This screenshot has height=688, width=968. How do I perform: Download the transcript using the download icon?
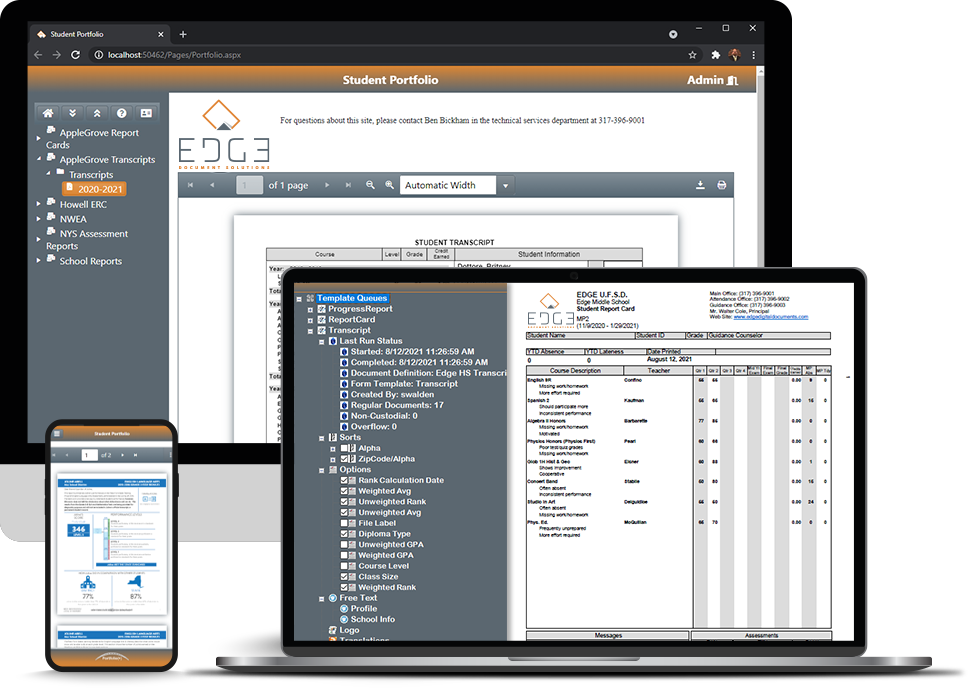coord(700,185)
